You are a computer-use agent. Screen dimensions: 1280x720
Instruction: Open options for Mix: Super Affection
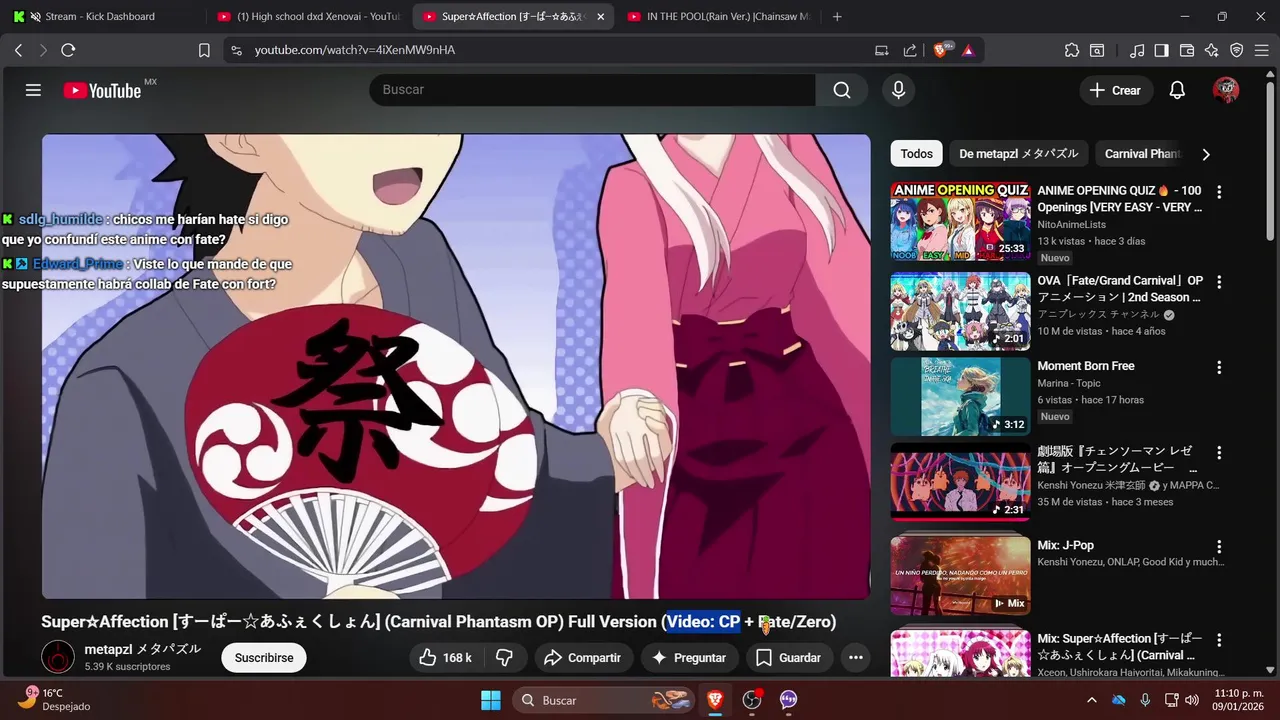[1219, 640]
